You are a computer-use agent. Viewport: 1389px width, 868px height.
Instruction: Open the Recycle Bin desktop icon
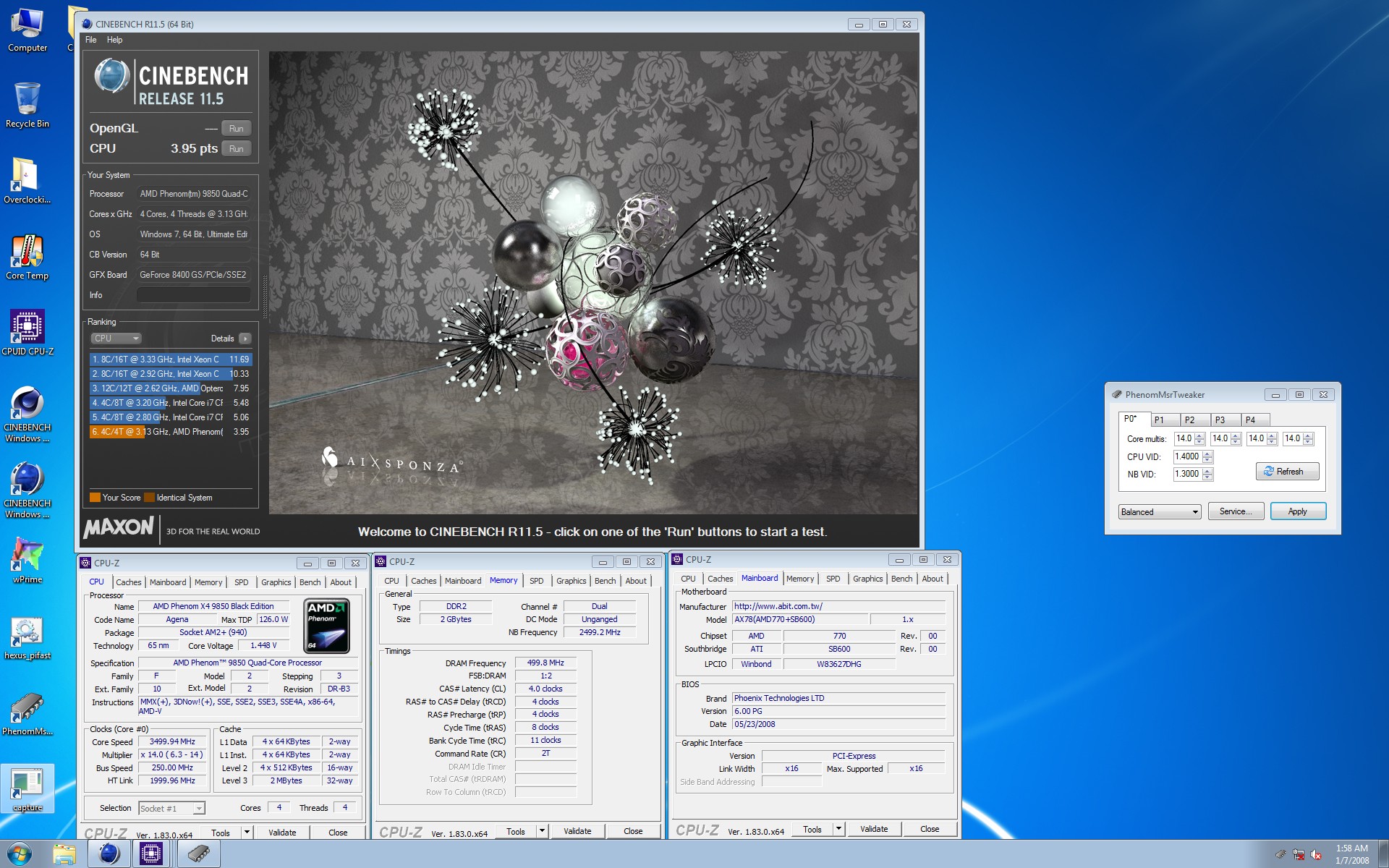27,105
